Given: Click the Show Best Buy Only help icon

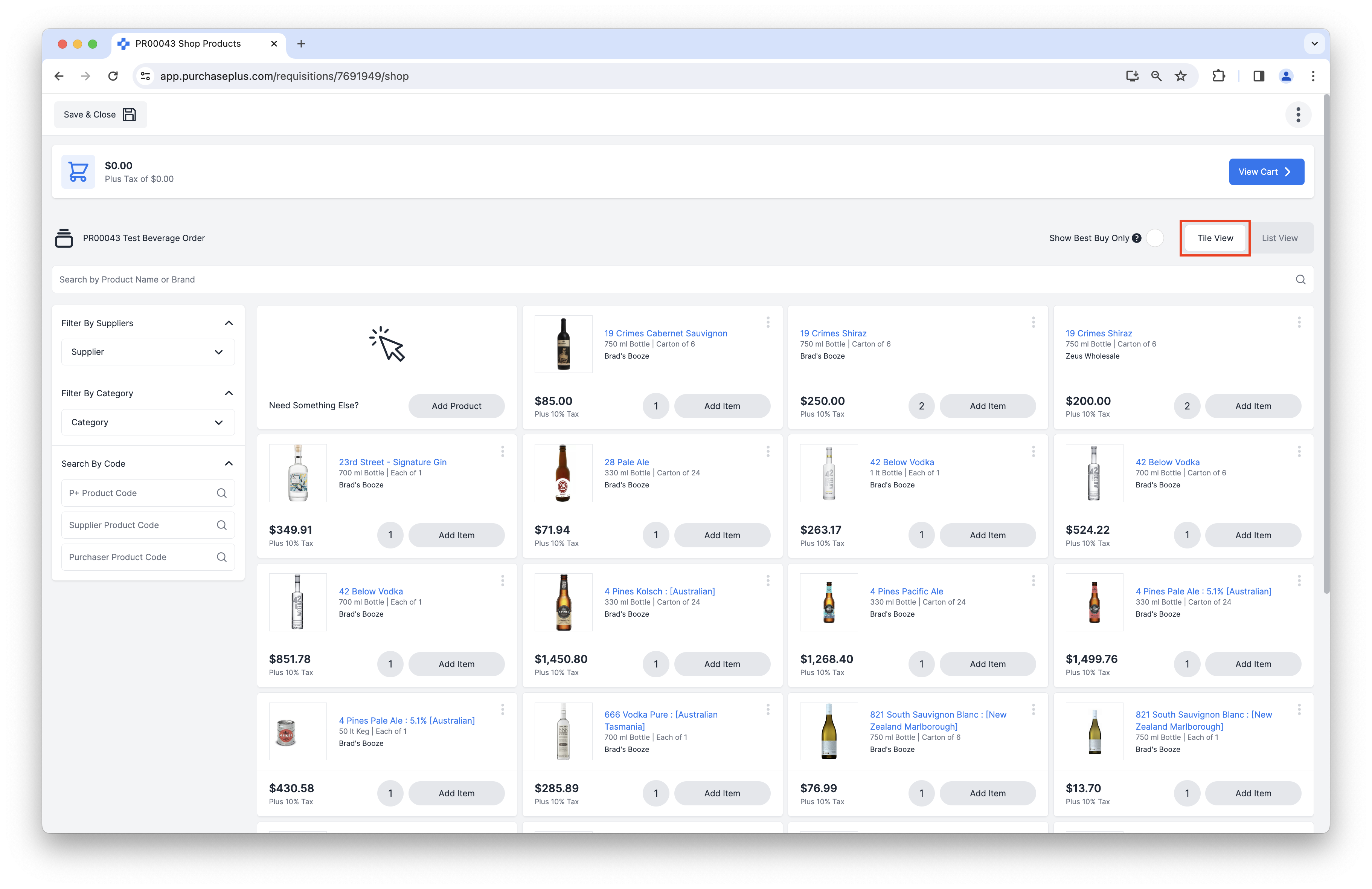Looking at the screenshot, I should 1137,238.
